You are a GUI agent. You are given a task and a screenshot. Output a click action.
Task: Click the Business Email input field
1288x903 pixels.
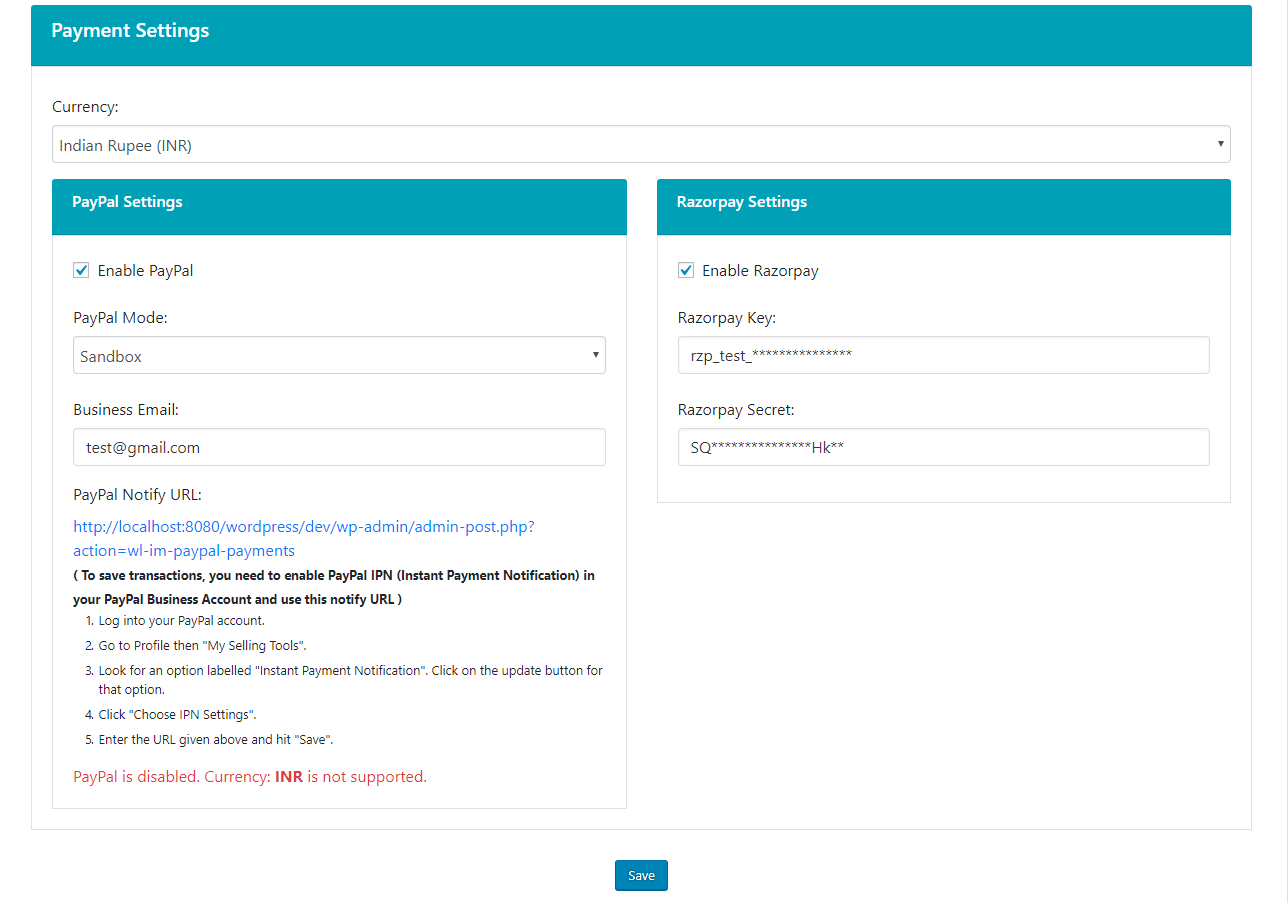339,447
